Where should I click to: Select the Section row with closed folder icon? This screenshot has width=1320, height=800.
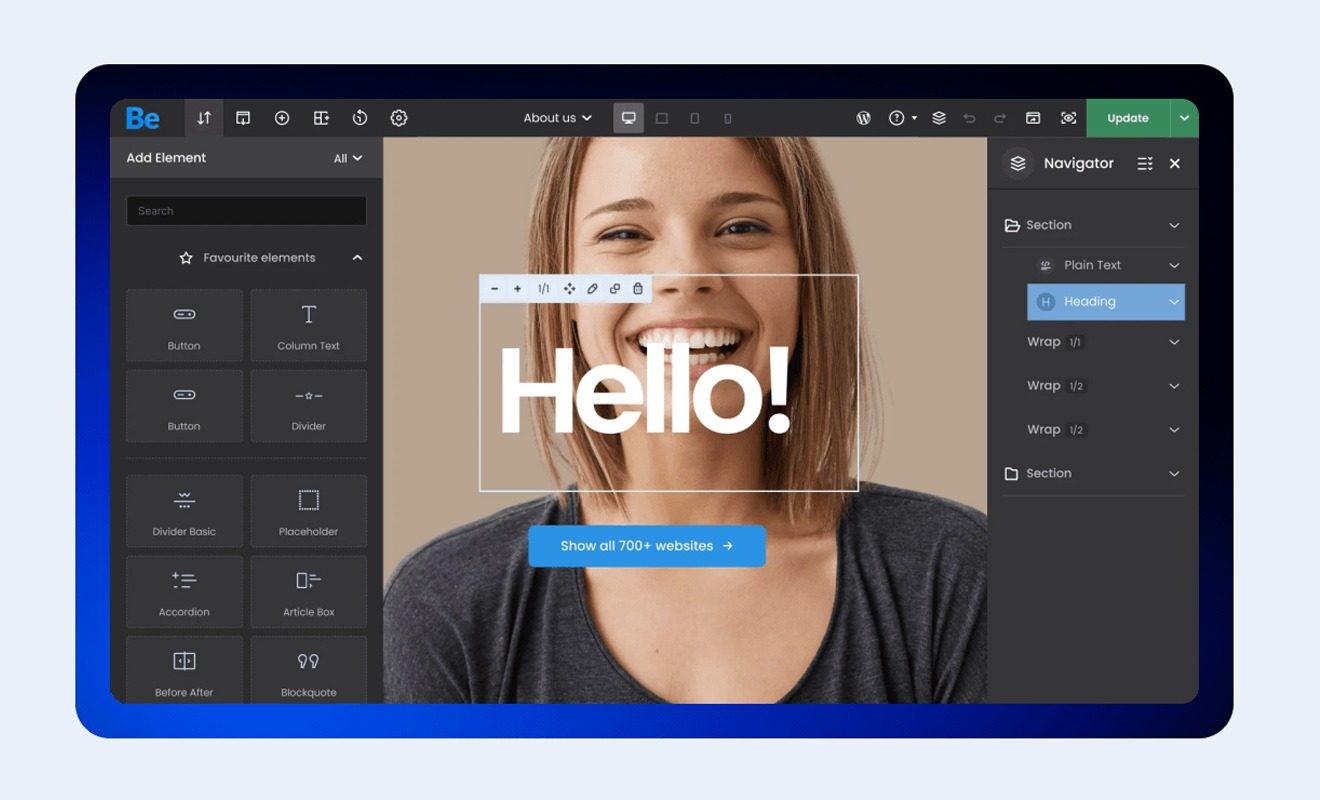pos(1094,473)
